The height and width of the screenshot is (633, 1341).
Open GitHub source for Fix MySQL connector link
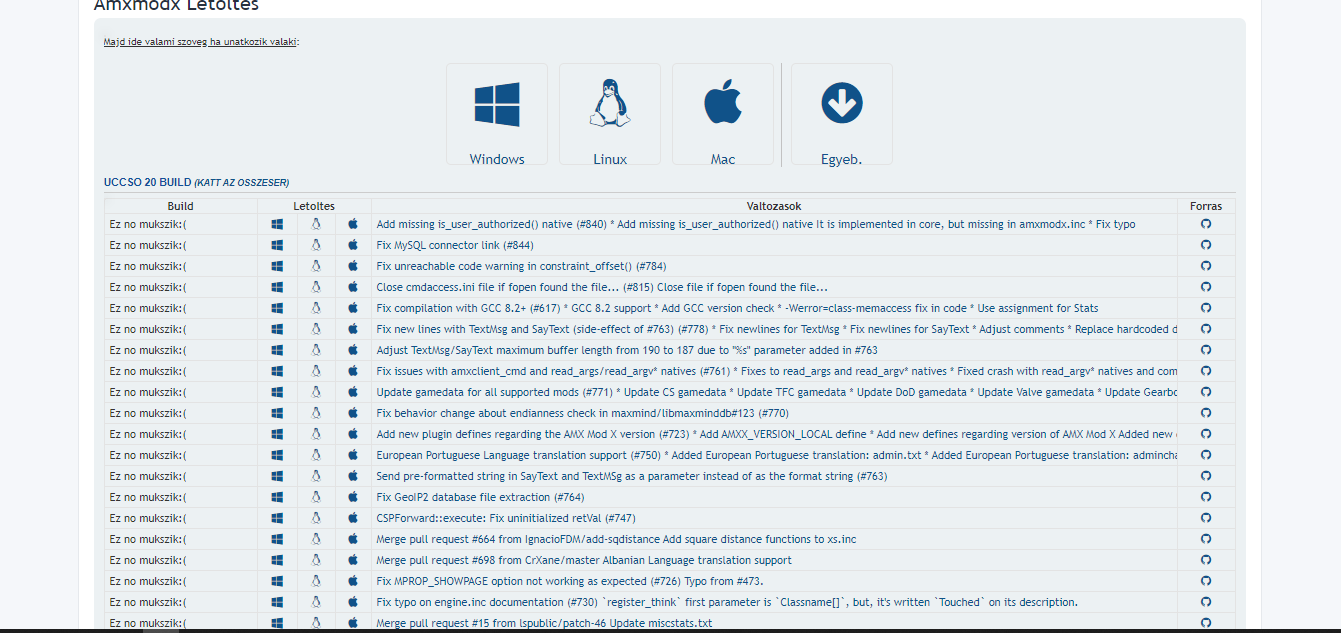click(x=1206, y=245)
